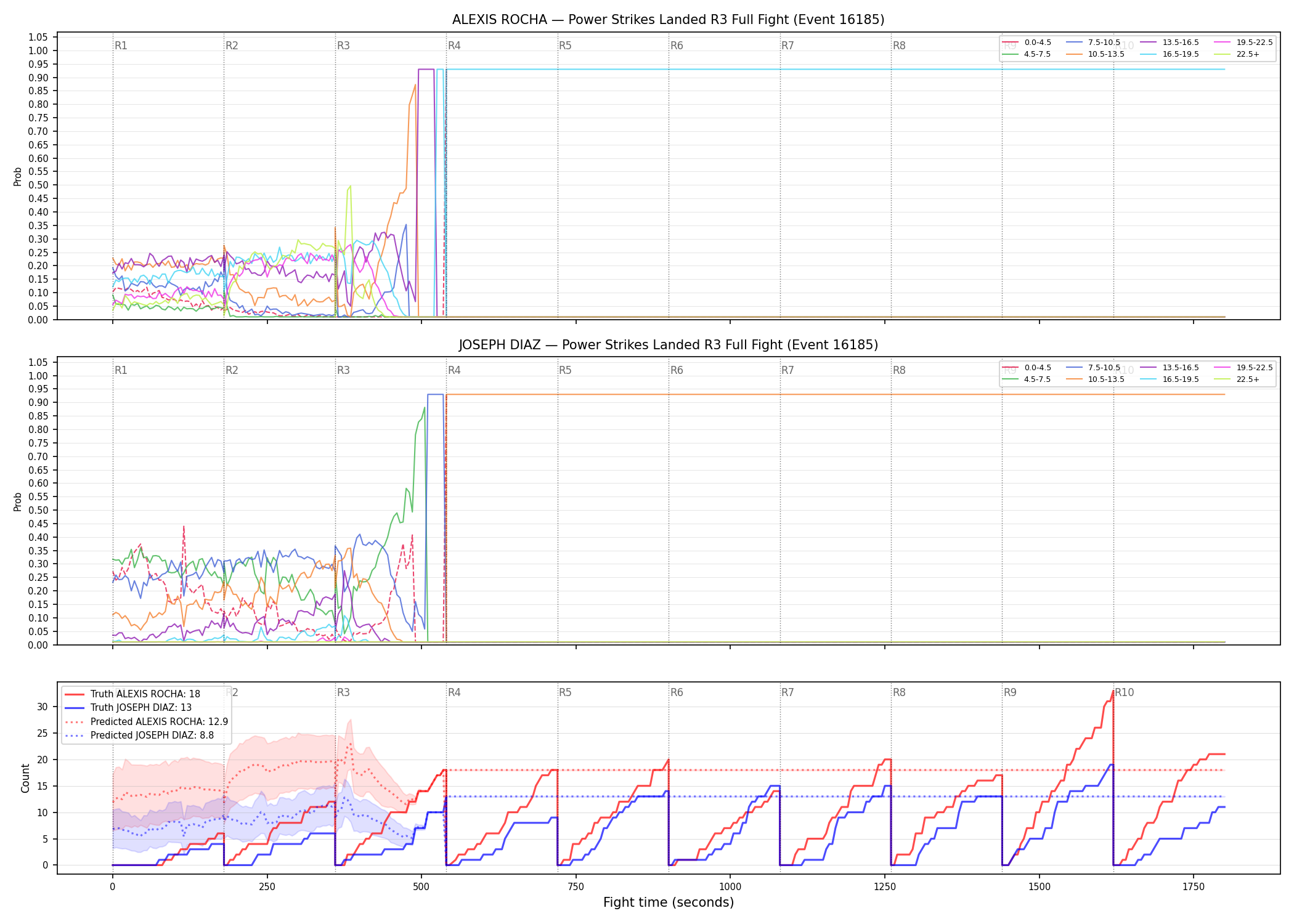Click the R10 round label in the Count chart
Viewport: 1294px width, 924px height.
tap(1124, 692)
